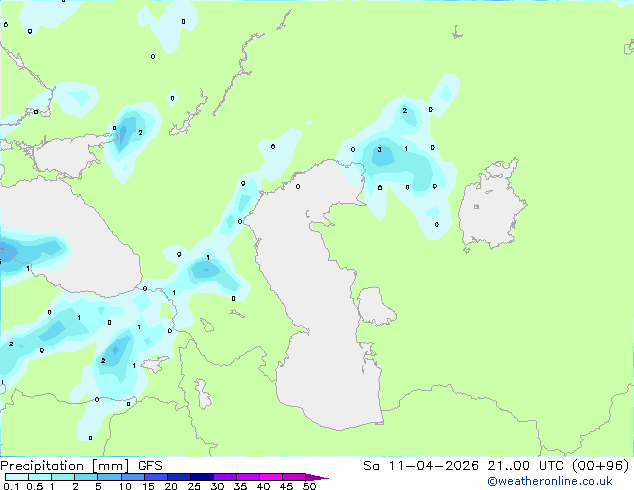The width and height of the screenshot is (634, 490).
Task: Click the '21..00 UTC (00+96)' time text
Action: [x=558, y=466]
